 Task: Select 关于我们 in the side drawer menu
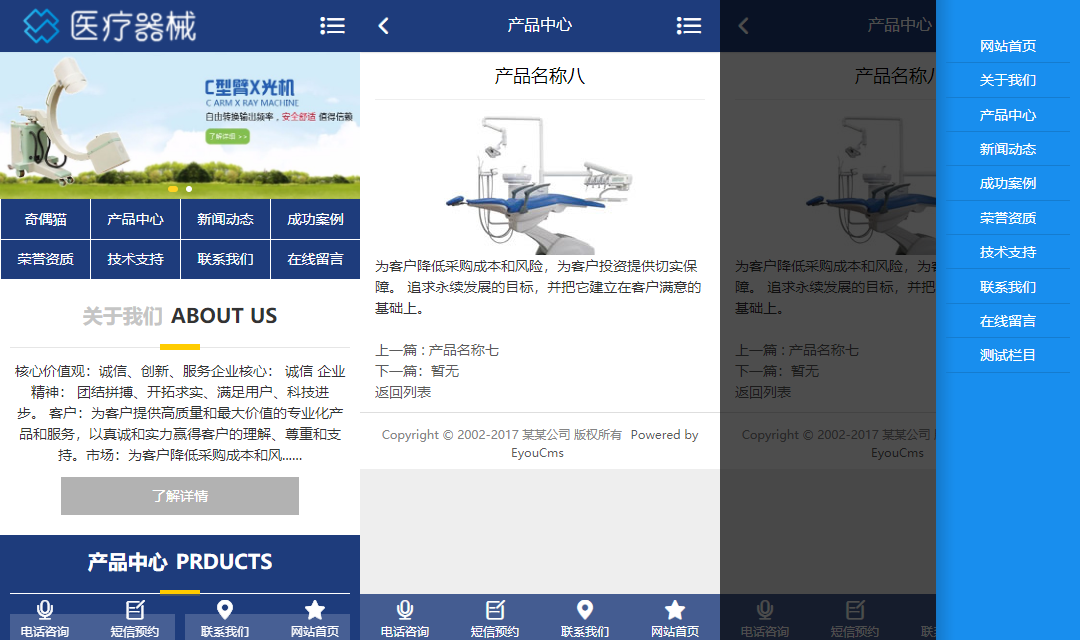click(1008, 80)
